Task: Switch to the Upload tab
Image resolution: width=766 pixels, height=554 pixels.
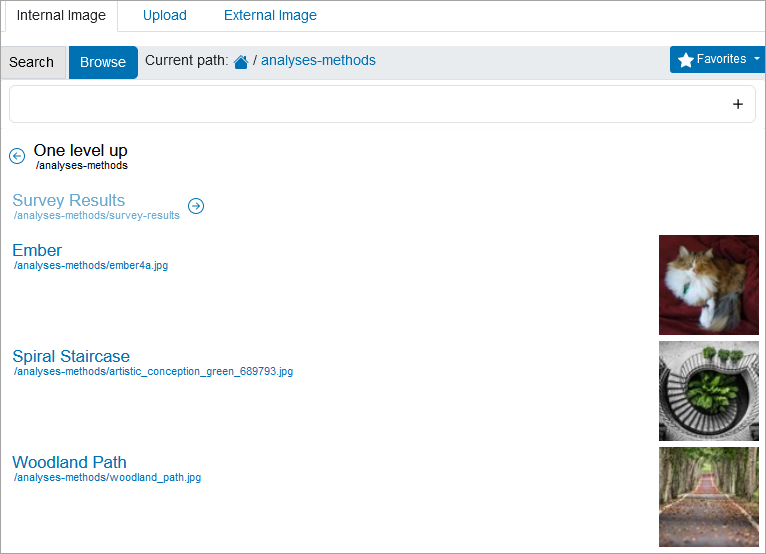Action: pyautogui.click(x=165, y=16)
